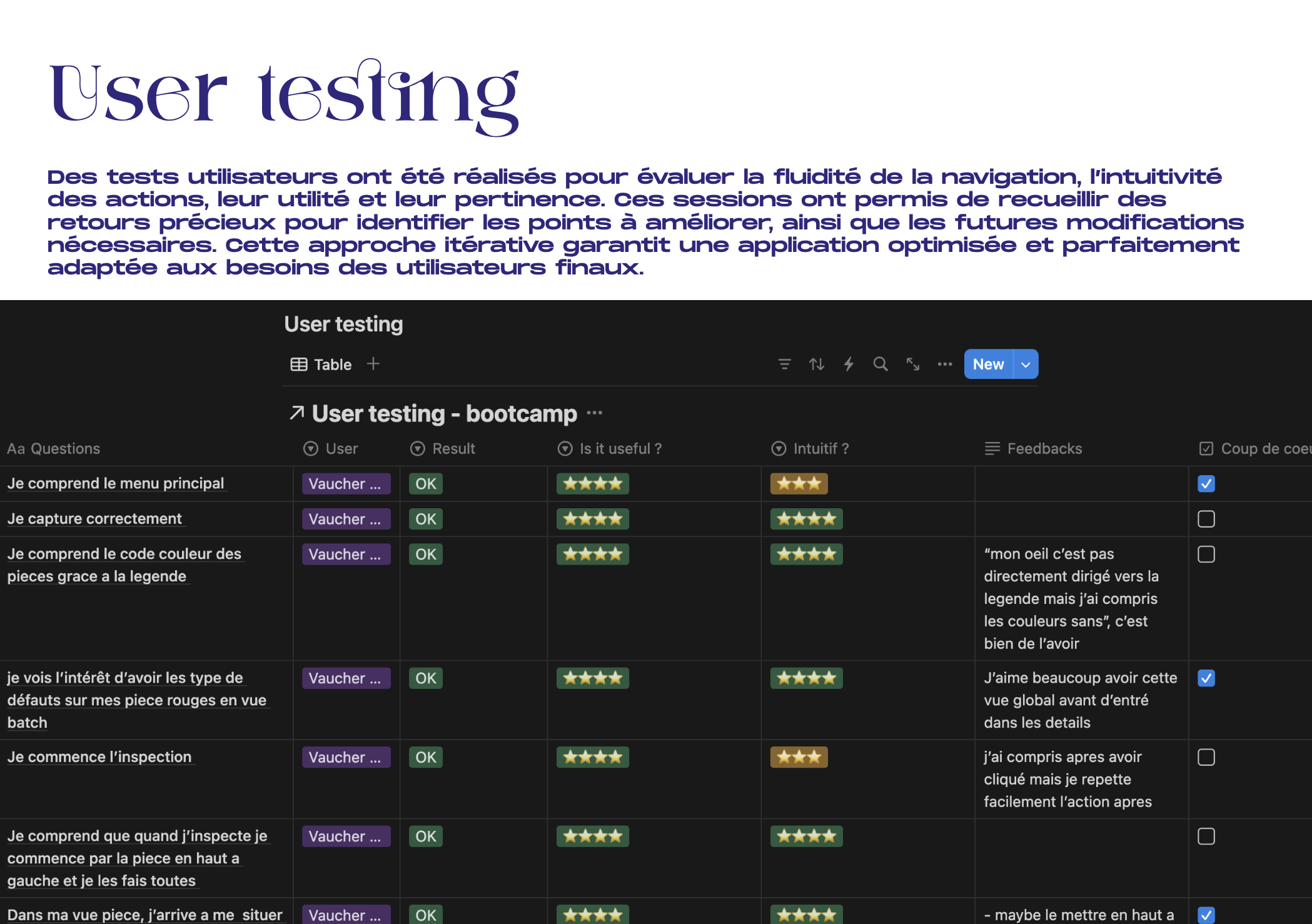Select the Table view tab
1312x924 pixels.
pyautogui.click(x=321, y=364)
